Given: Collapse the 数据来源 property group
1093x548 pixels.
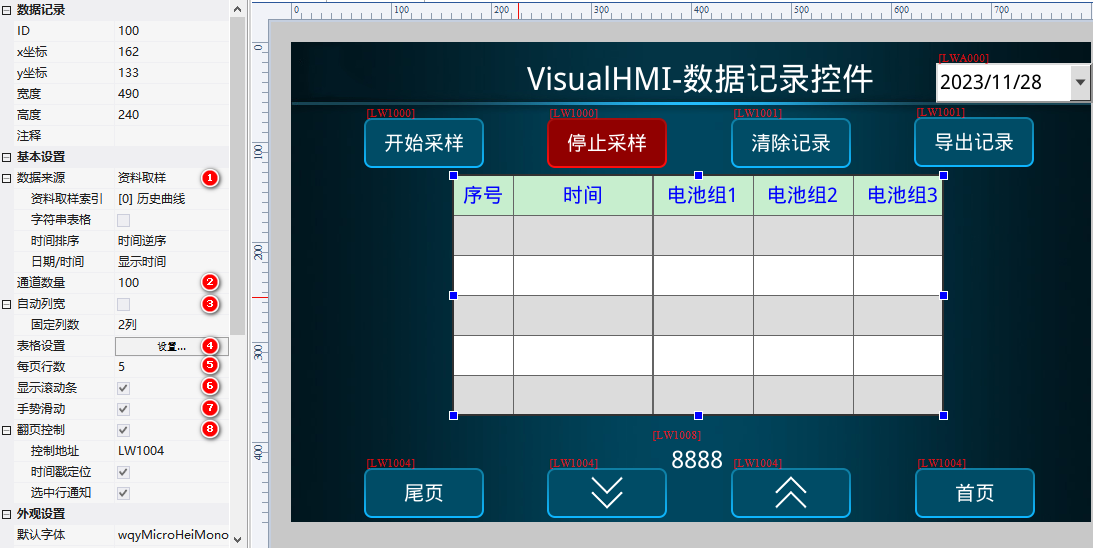Looking at the screenshot, I should tap(7, 178).
